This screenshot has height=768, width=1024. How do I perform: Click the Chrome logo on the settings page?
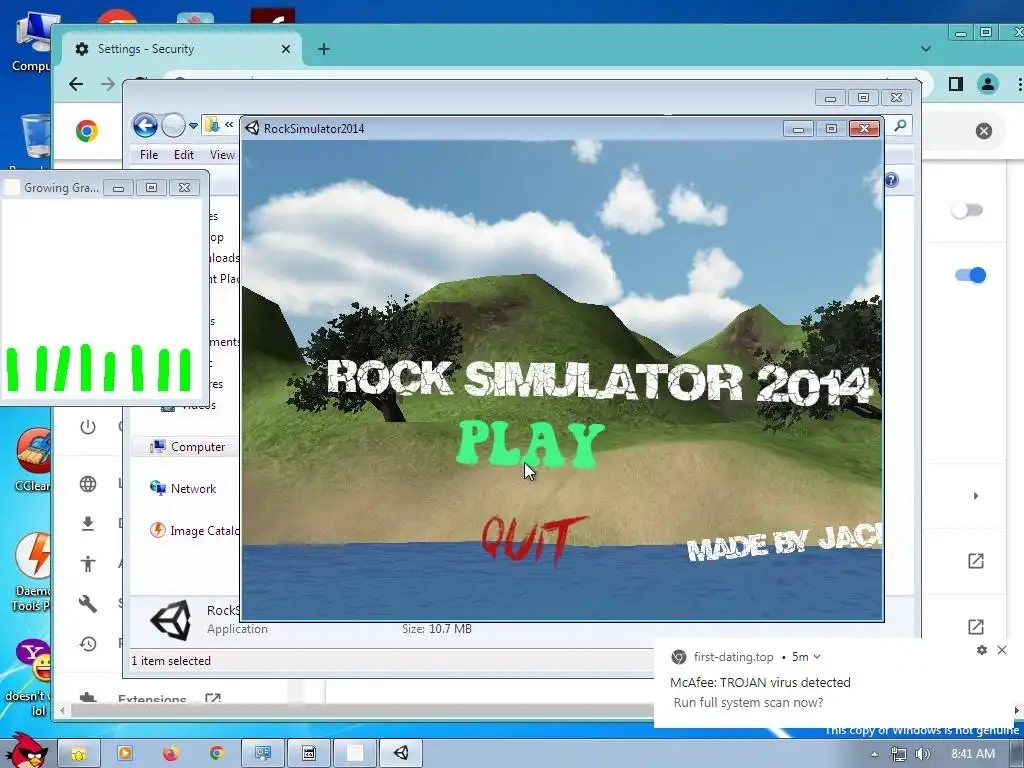click(x=87, y=131)
